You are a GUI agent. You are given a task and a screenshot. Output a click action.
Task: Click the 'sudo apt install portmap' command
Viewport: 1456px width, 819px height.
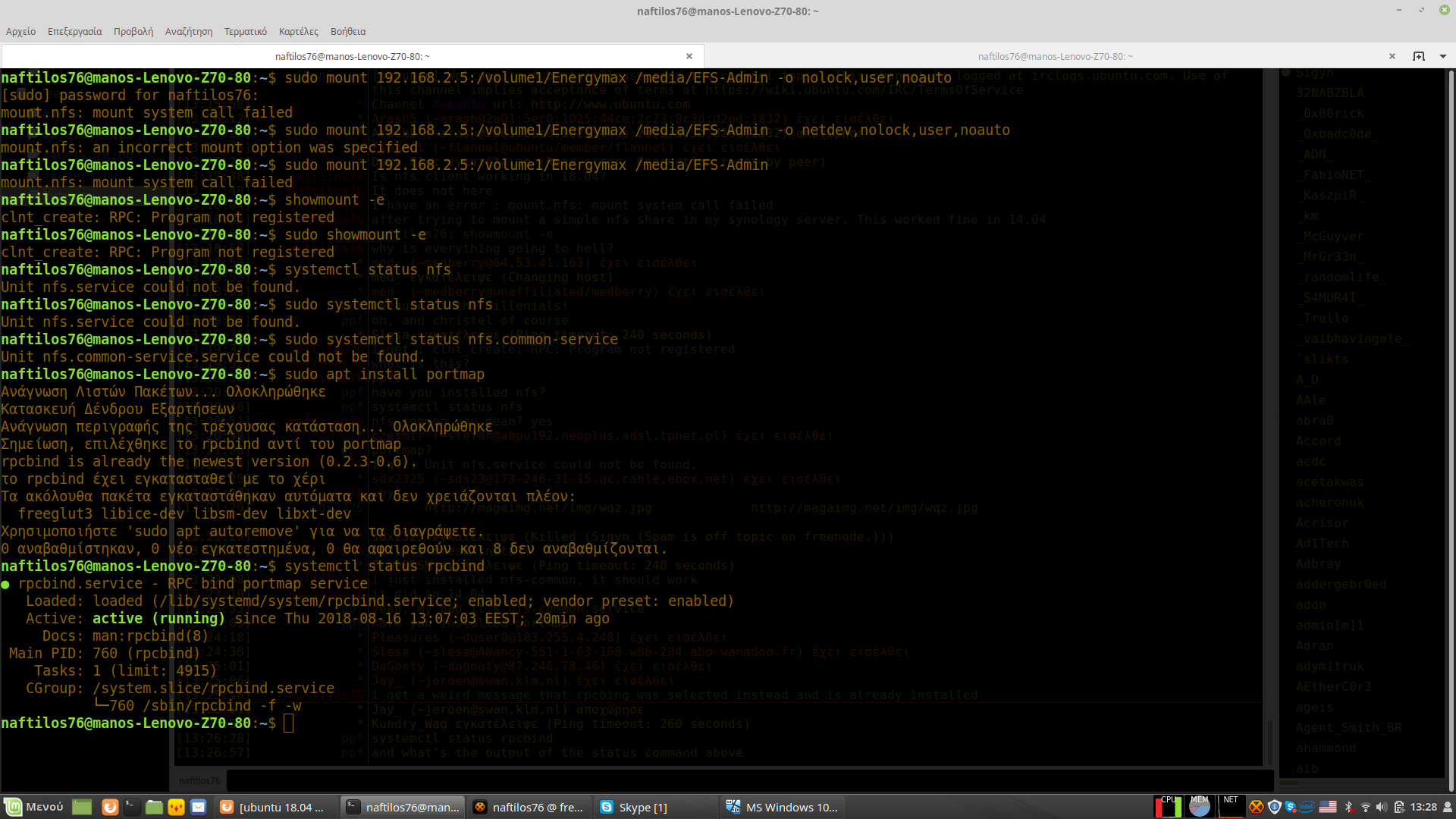pos(384,375)
